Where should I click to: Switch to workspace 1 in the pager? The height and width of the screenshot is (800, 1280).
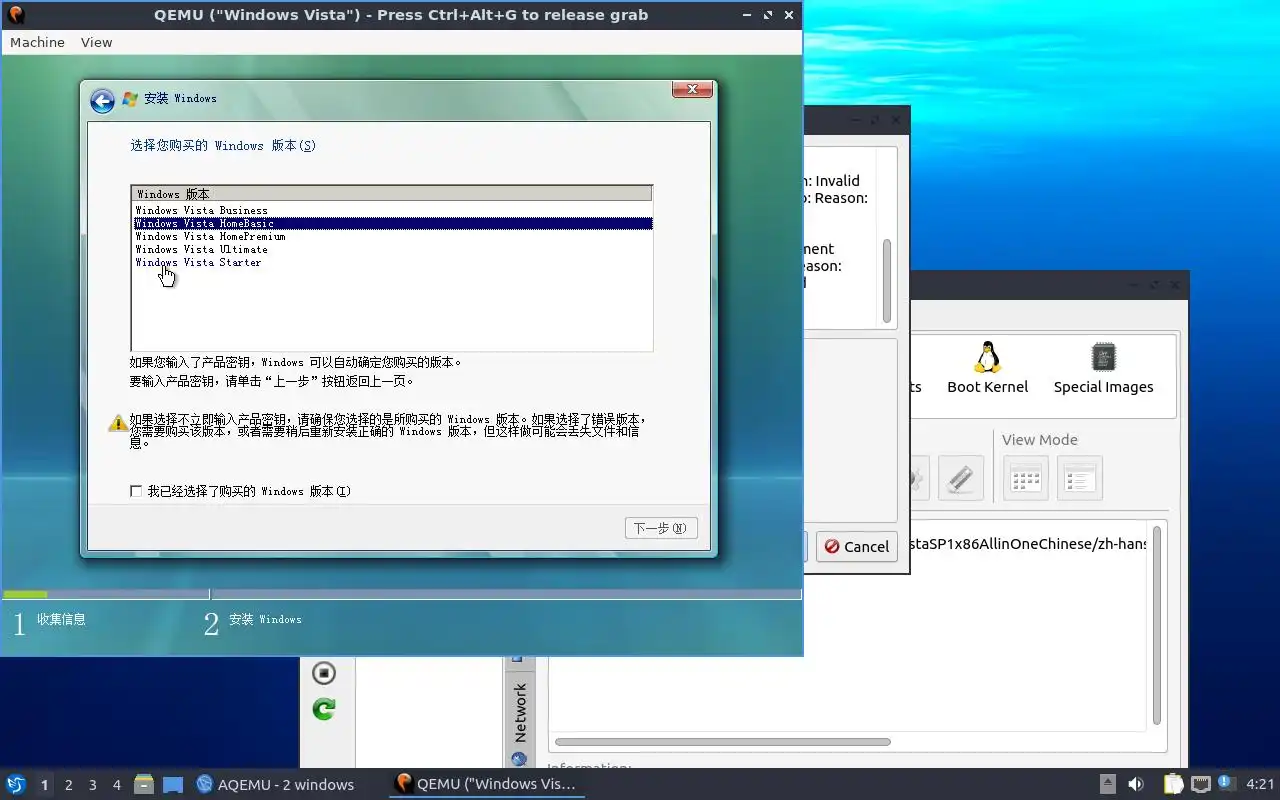point(44,785)
